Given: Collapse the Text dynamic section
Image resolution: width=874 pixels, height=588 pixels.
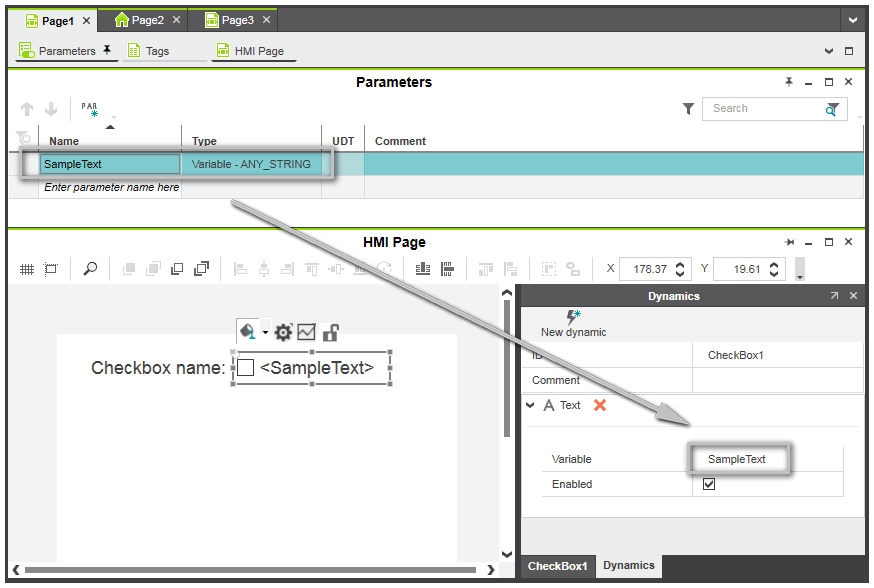Looking at the screenshot, I should (x=530, y=405).
